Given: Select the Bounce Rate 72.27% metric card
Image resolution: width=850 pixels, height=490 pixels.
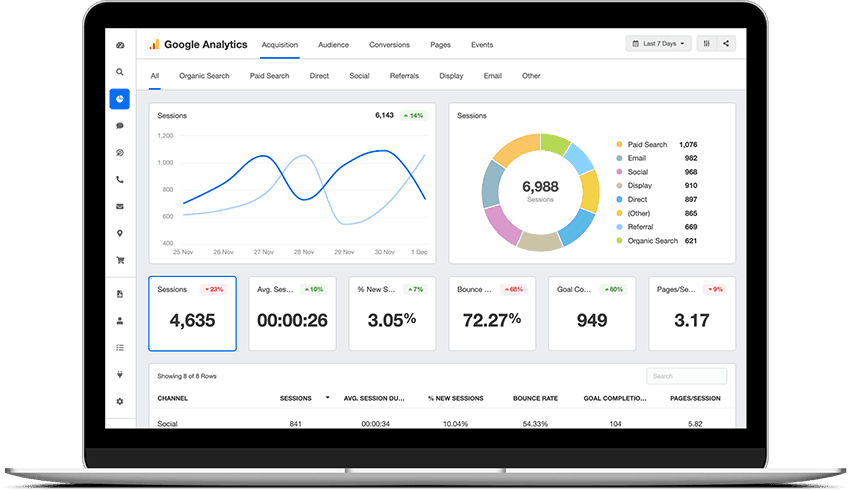Looking at the screenshot, I should 491,313.
